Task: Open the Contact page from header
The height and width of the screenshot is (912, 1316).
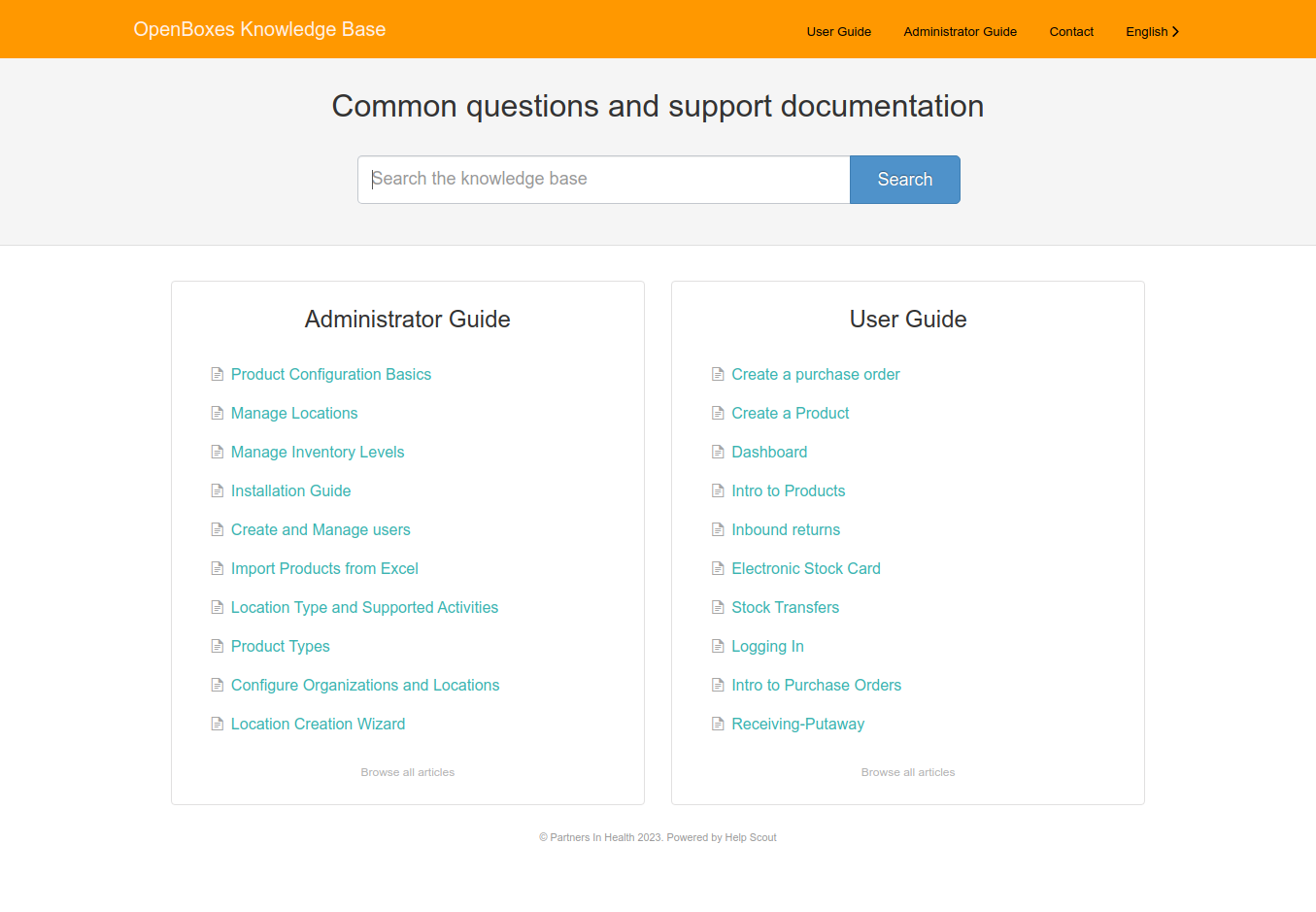Action: click(x=1071, y=31)
